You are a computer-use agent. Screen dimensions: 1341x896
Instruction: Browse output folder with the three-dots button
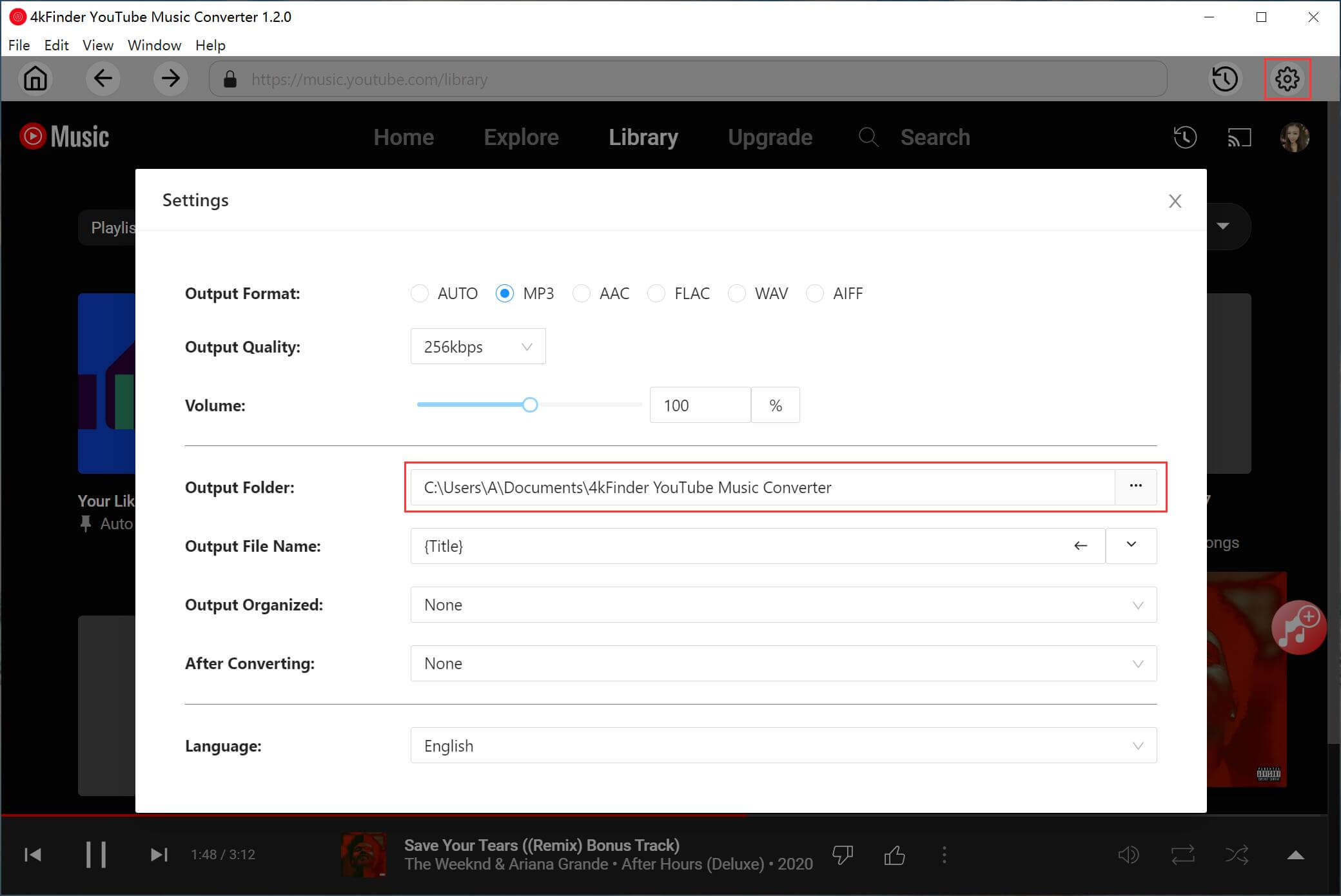point(1135,487)
